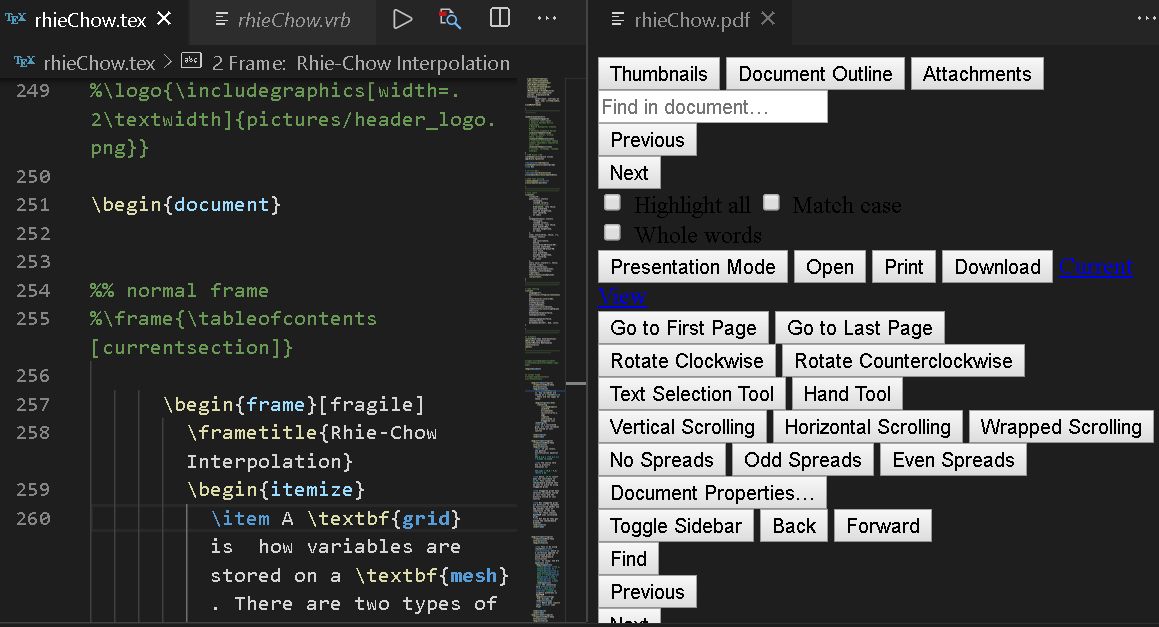Click the frame symbol icon in breadcrumb
1159x627 pixels.
pyautogui.click(x=191, y=61)
